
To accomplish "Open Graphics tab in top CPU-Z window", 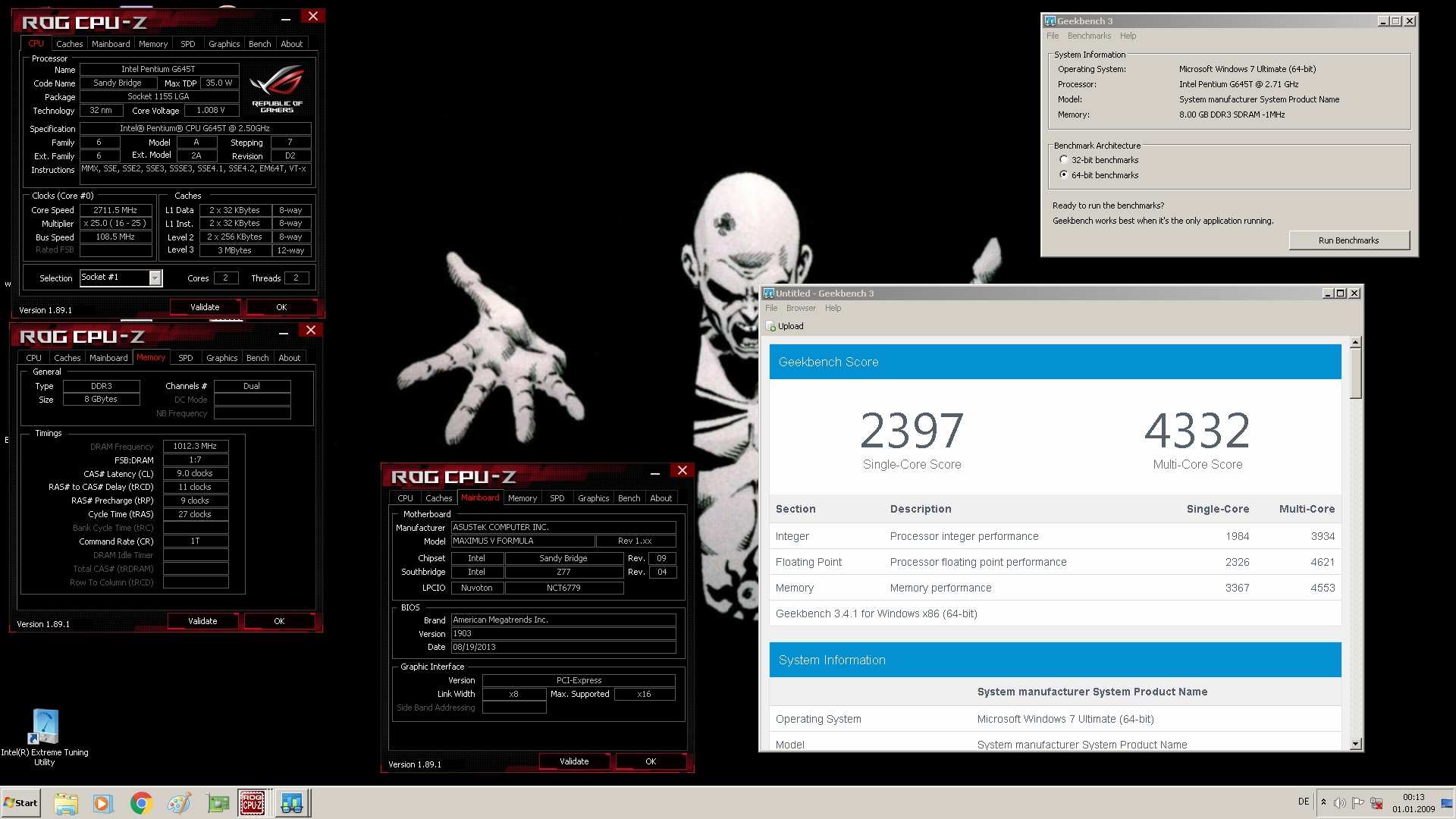I will pyautogui.click(x=224, y=44).
